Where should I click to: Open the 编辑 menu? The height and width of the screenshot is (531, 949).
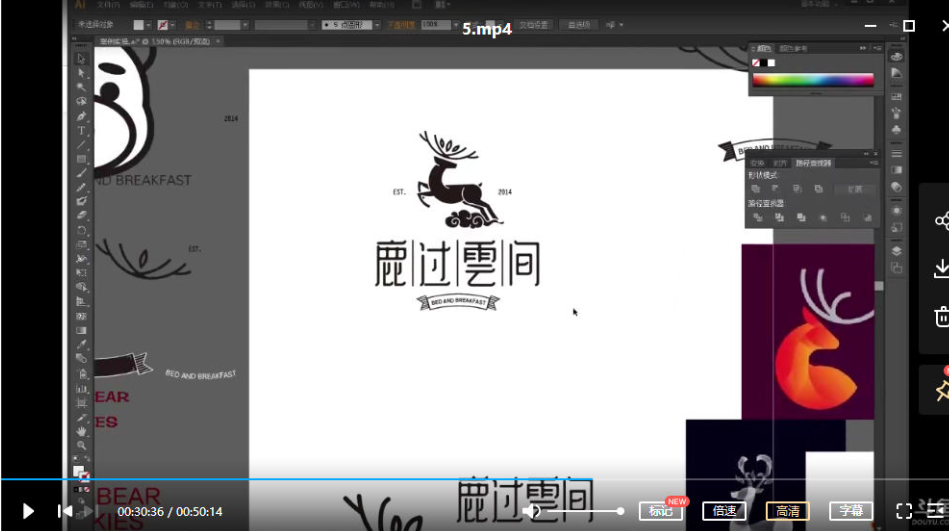click(140, 5)
